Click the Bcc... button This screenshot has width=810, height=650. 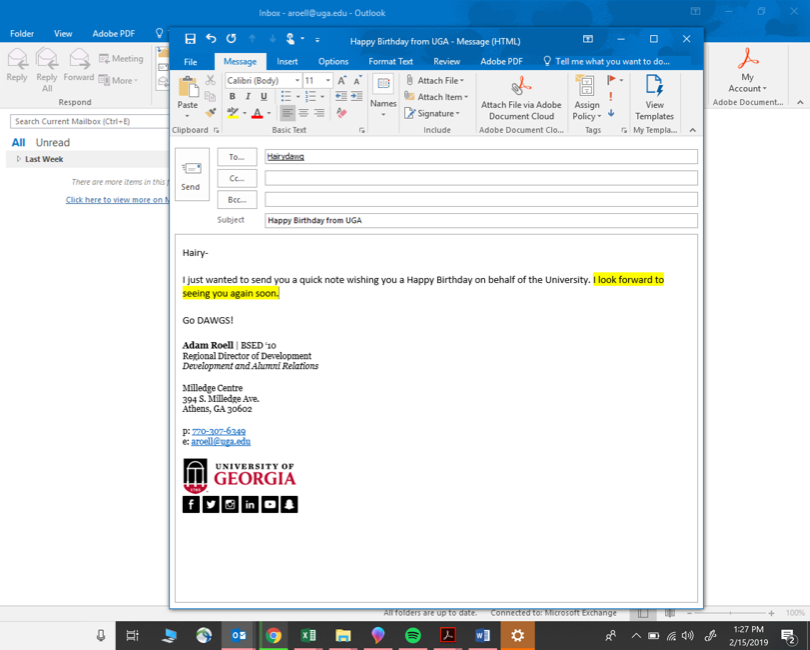[237, 199]
